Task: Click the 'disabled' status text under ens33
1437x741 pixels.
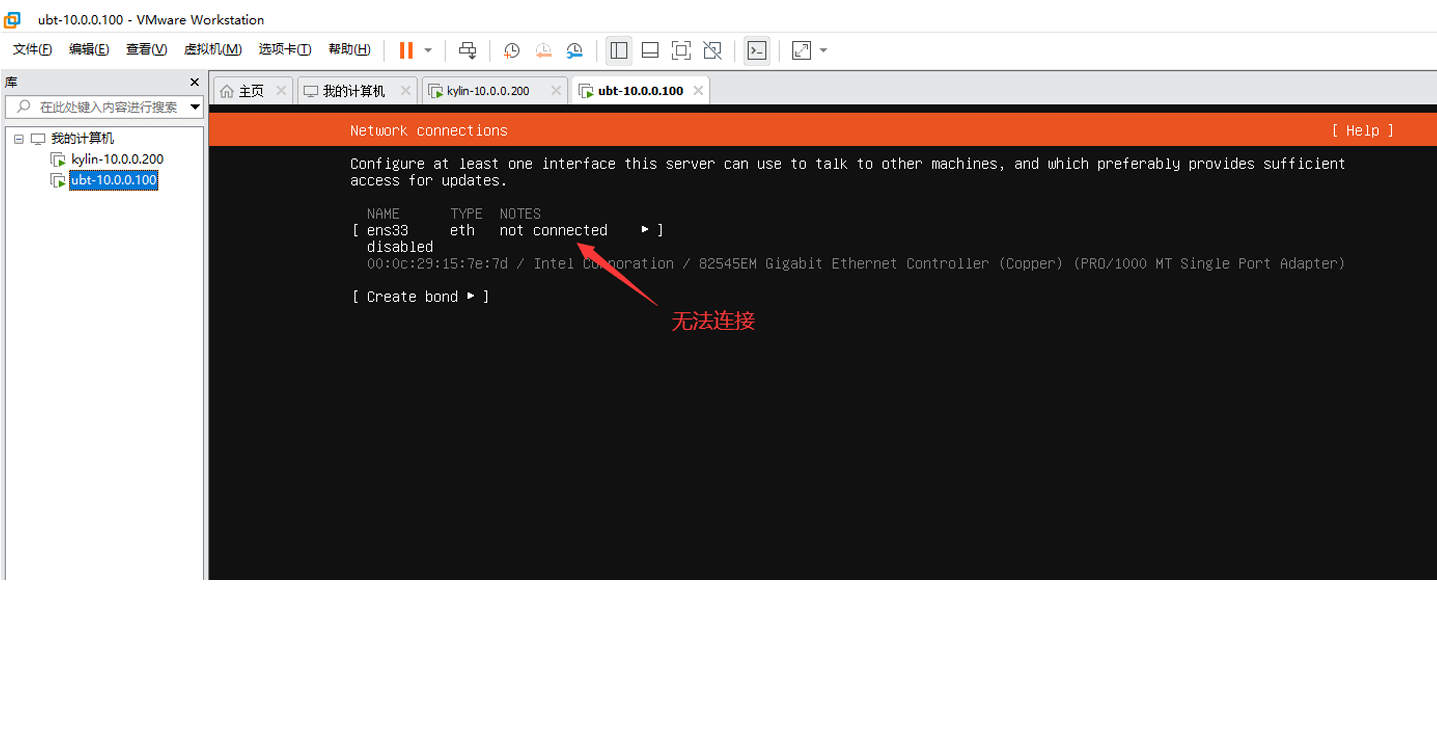Action: pyautogui.click(x=400, y=247)
